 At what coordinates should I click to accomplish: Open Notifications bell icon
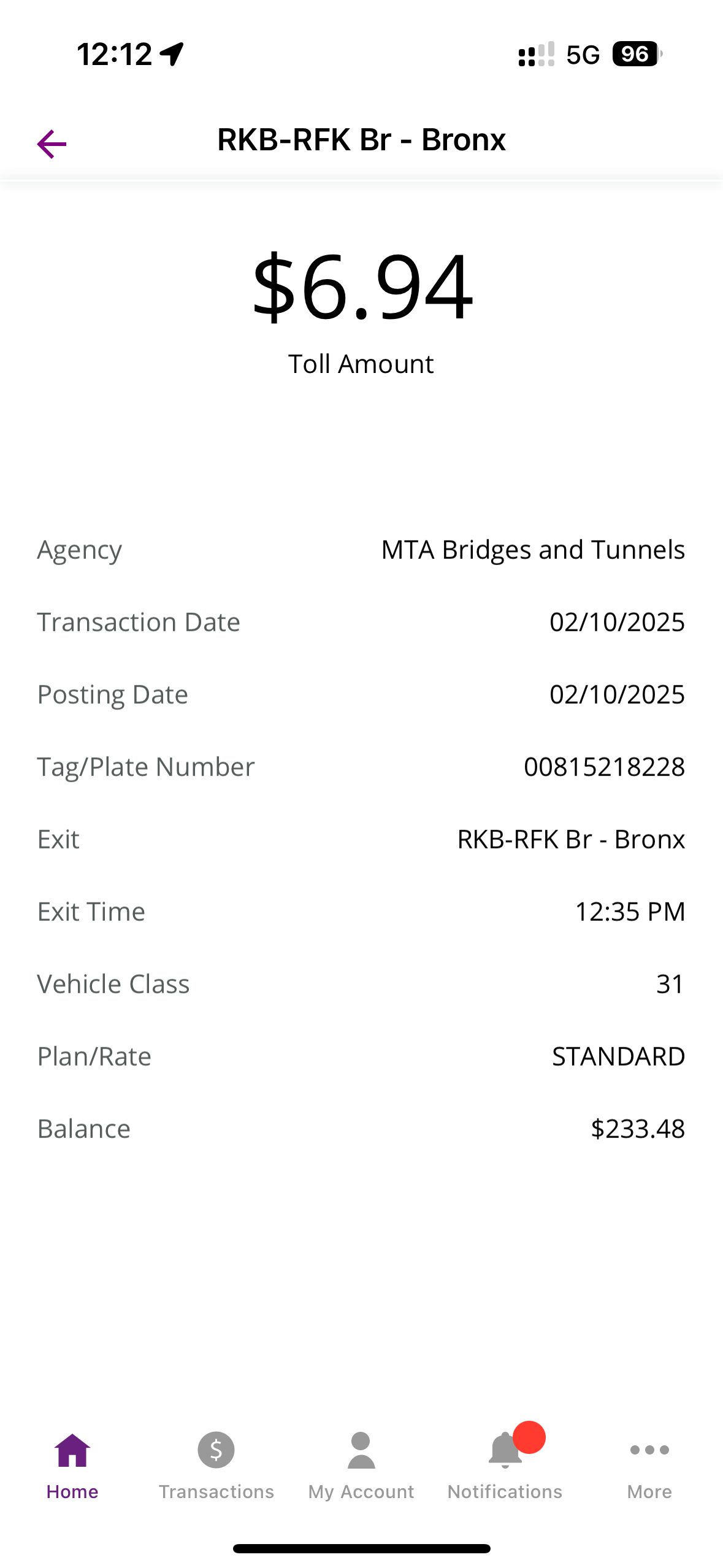[505, 1450]
